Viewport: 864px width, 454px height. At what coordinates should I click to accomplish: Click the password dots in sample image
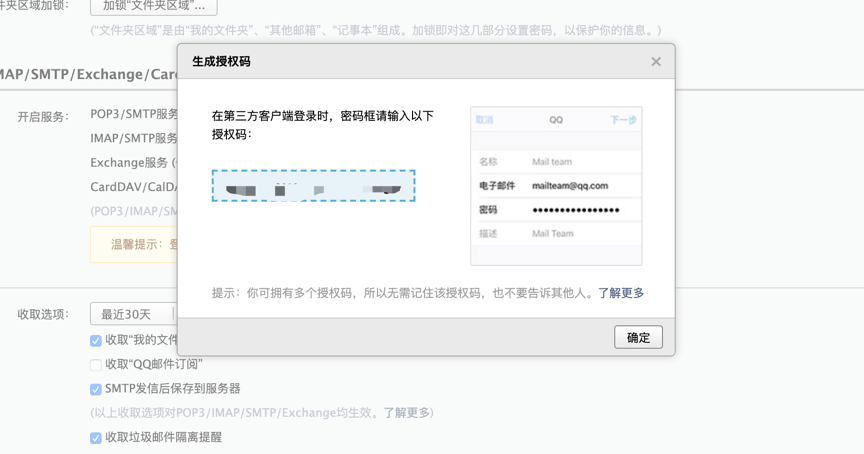click(575, 210)
